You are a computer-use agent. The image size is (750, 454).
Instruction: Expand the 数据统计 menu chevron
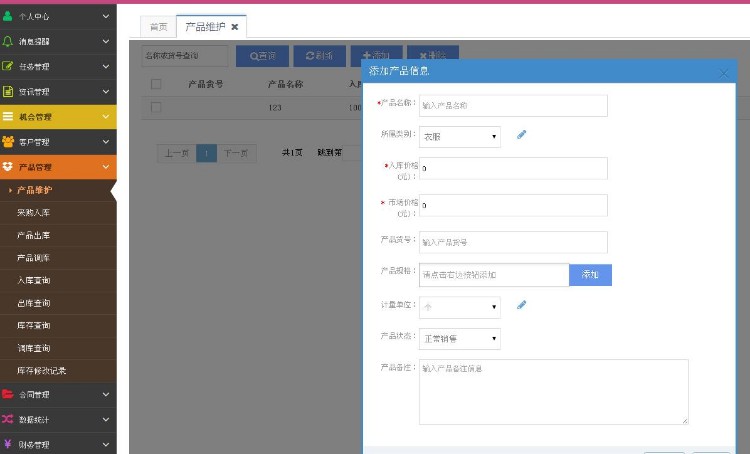click(x=106, y=419)
